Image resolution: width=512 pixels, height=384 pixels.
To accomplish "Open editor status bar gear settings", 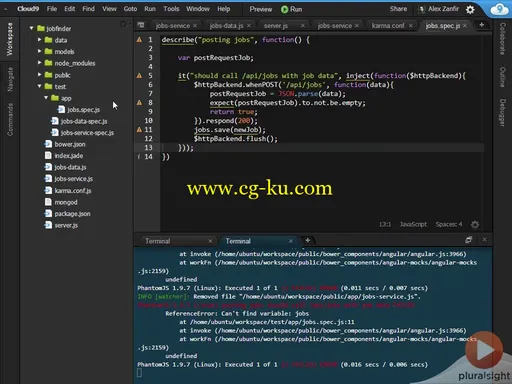I will [x=475, y=225].
